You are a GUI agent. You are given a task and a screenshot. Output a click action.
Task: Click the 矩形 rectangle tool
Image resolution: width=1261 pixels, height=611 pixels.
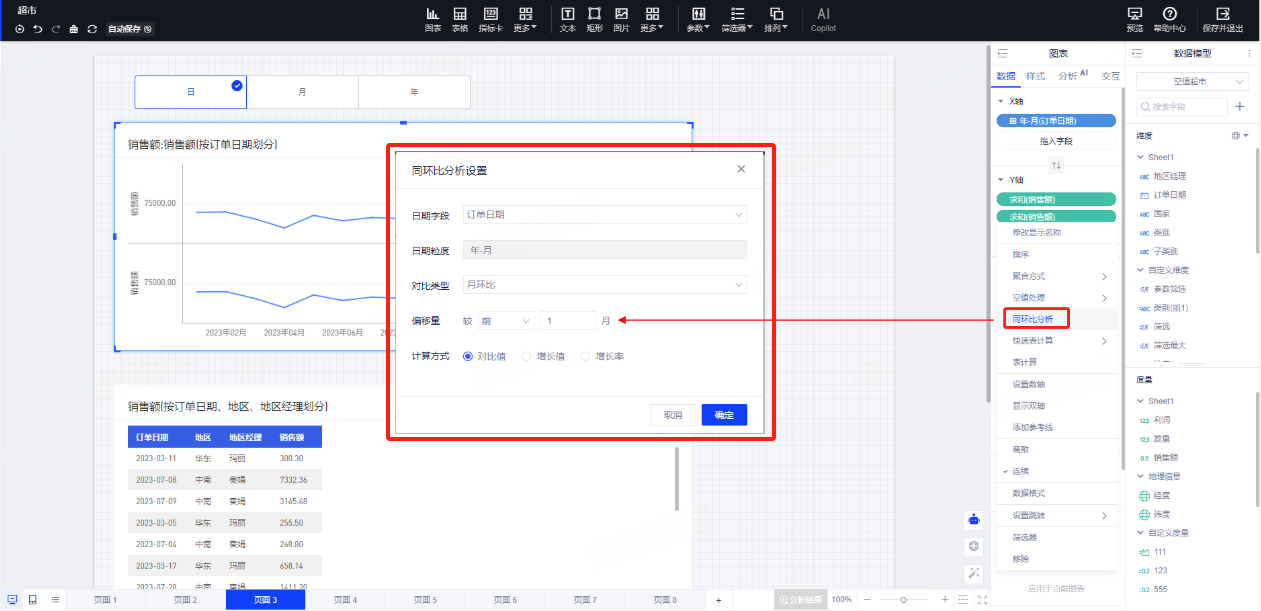594,19
